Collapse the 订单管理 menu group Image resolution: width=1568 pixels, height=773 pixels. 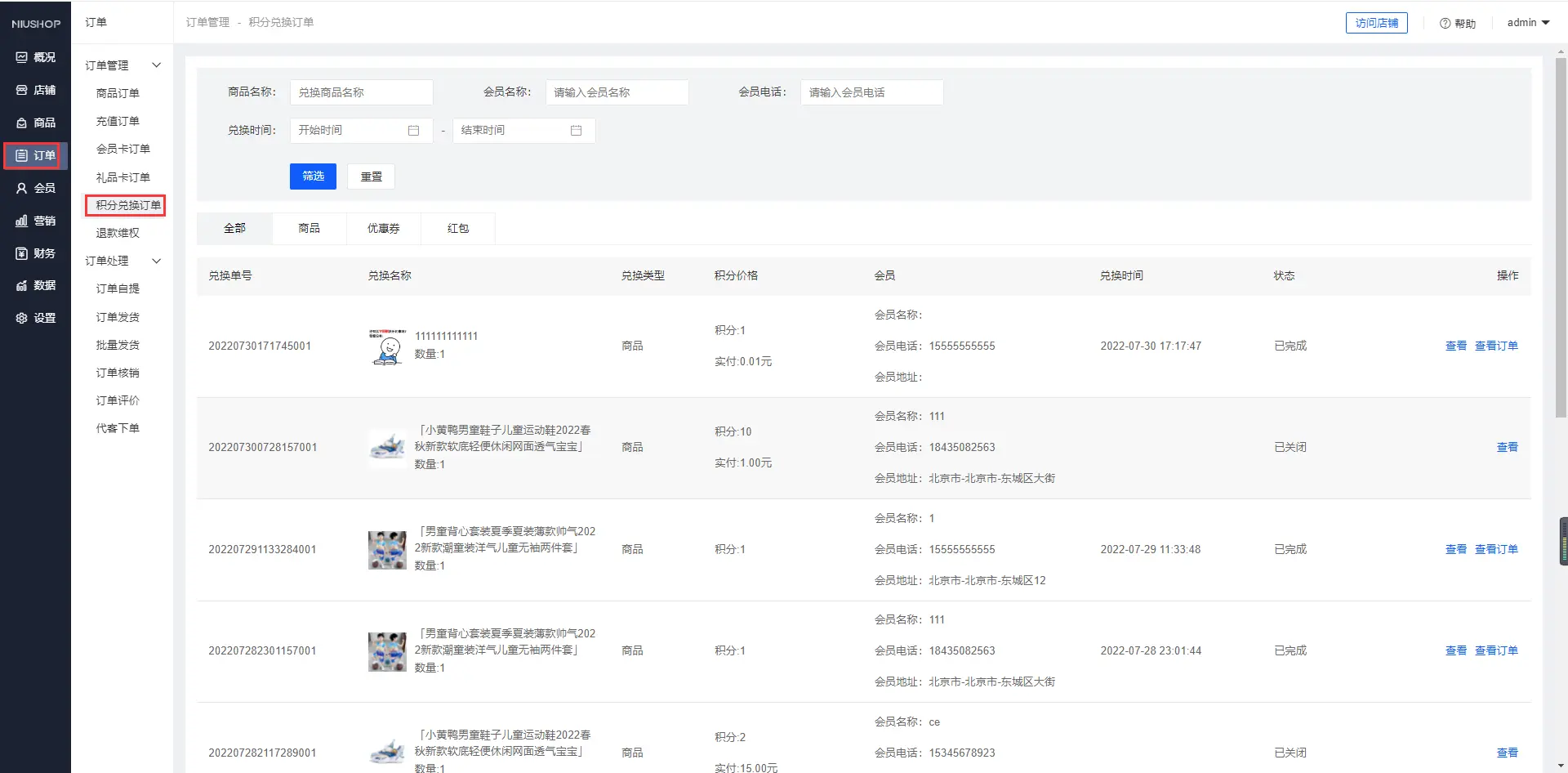click(156, 65)
